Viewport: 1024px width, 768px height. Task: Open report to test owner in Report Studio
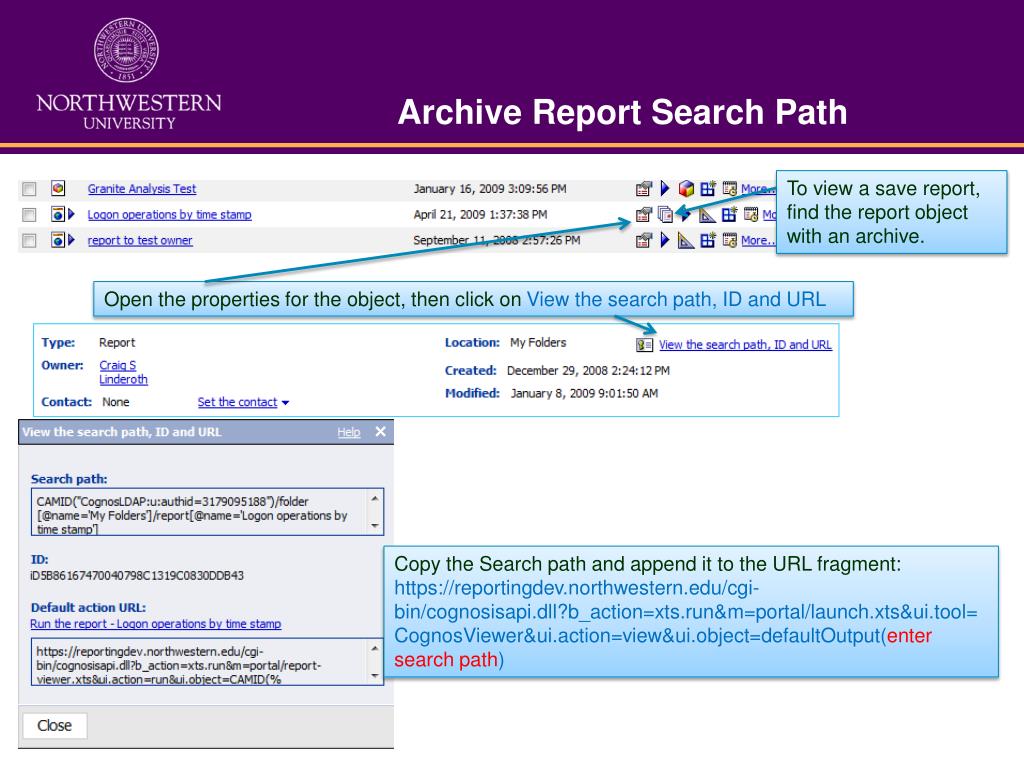[686, 240]
